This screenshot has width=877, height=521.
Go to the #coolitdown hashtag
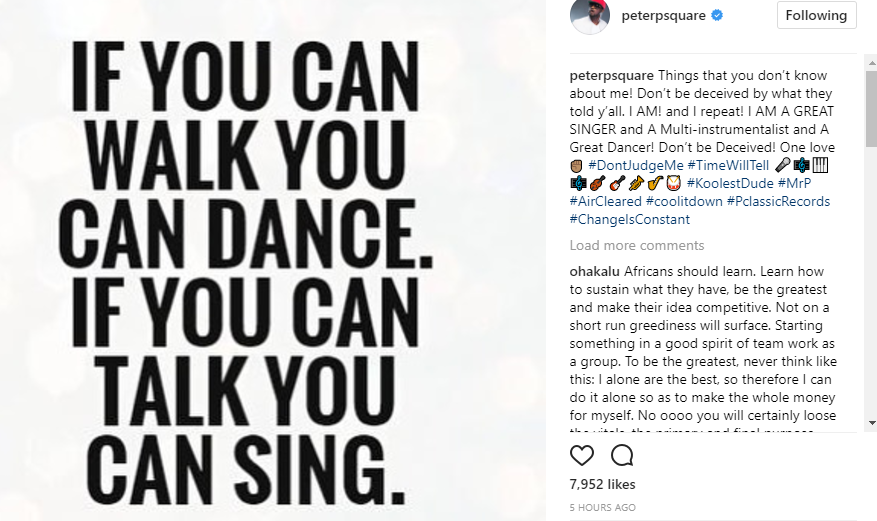tap(682, 201)
